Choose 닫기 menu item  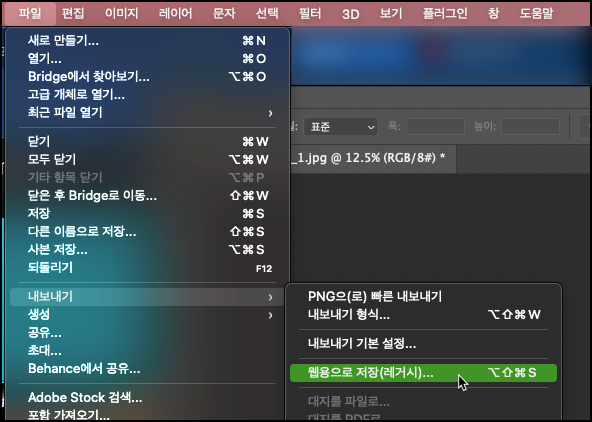tap(147, 142)
